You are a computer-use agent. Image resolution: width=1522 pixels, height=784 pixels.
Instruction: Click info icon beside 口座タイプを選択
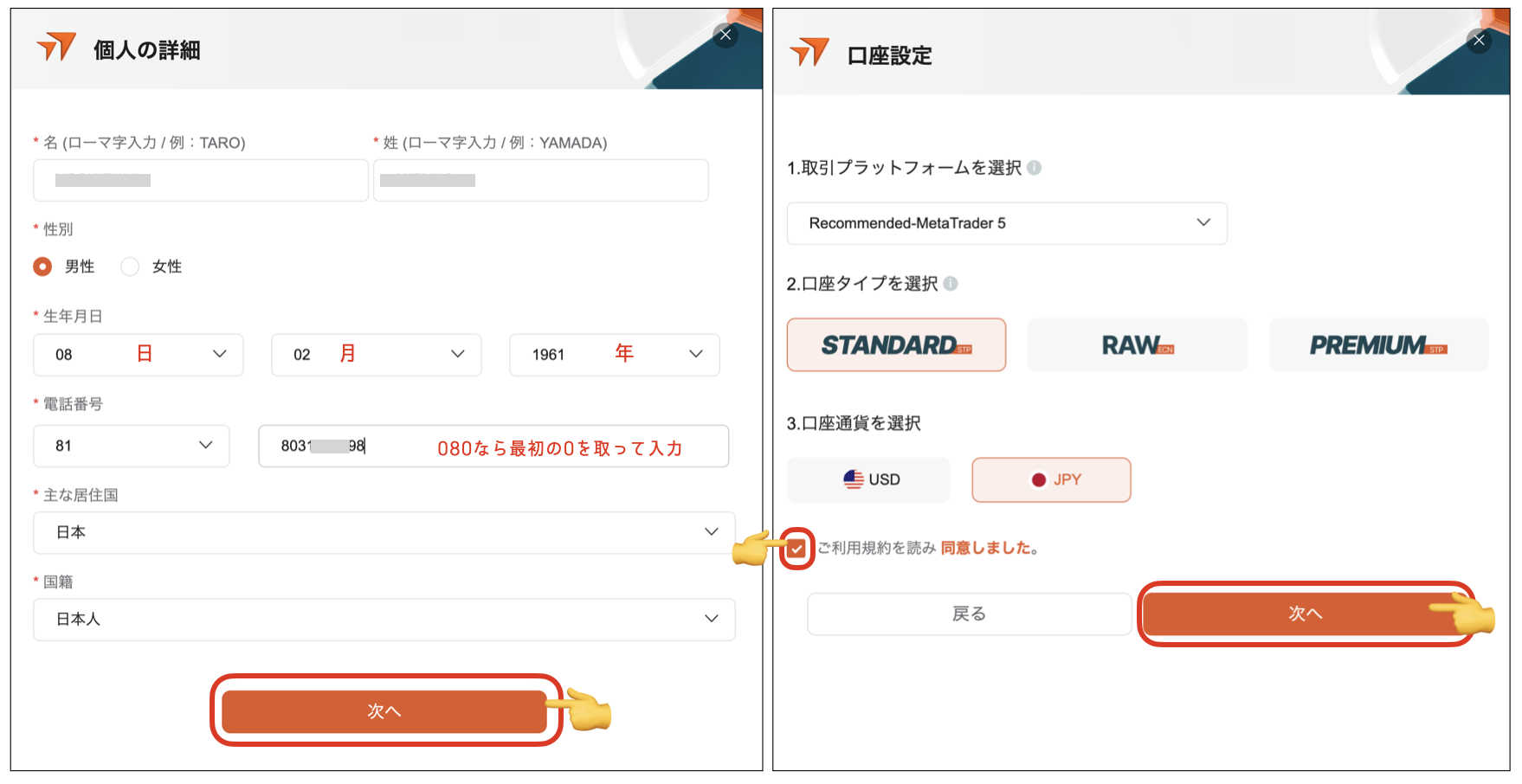951,284
